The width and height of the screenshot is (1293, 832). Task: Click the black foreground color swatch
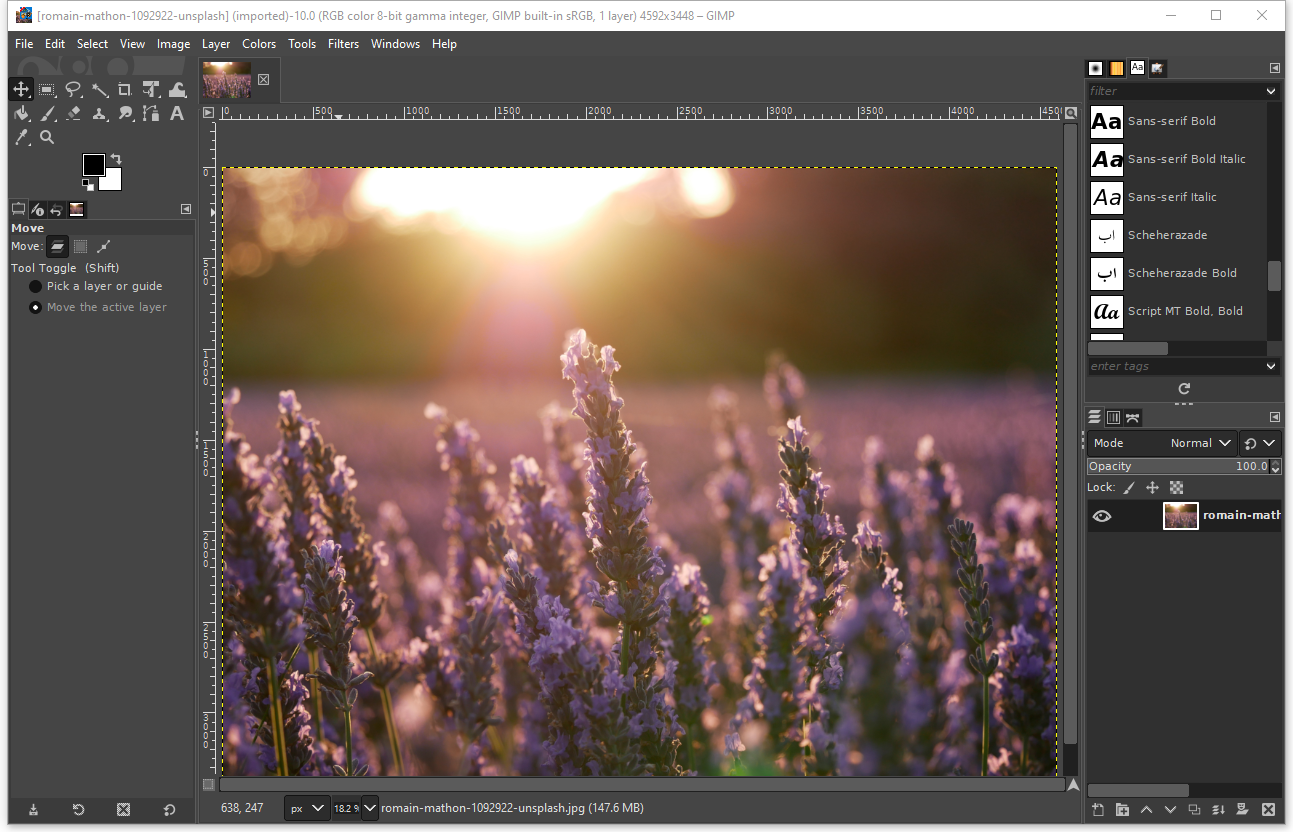[93, 165]
